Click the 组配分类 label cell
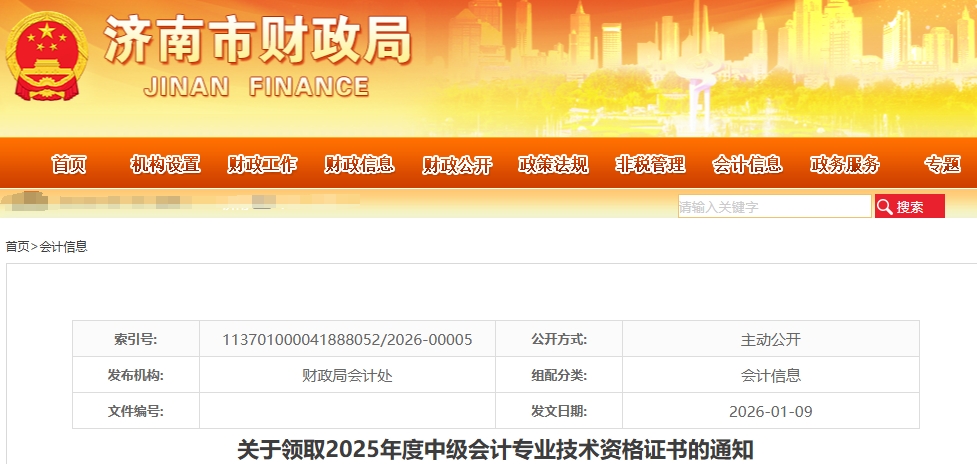This screenshot has width=977, height=464. pos(559,375)
